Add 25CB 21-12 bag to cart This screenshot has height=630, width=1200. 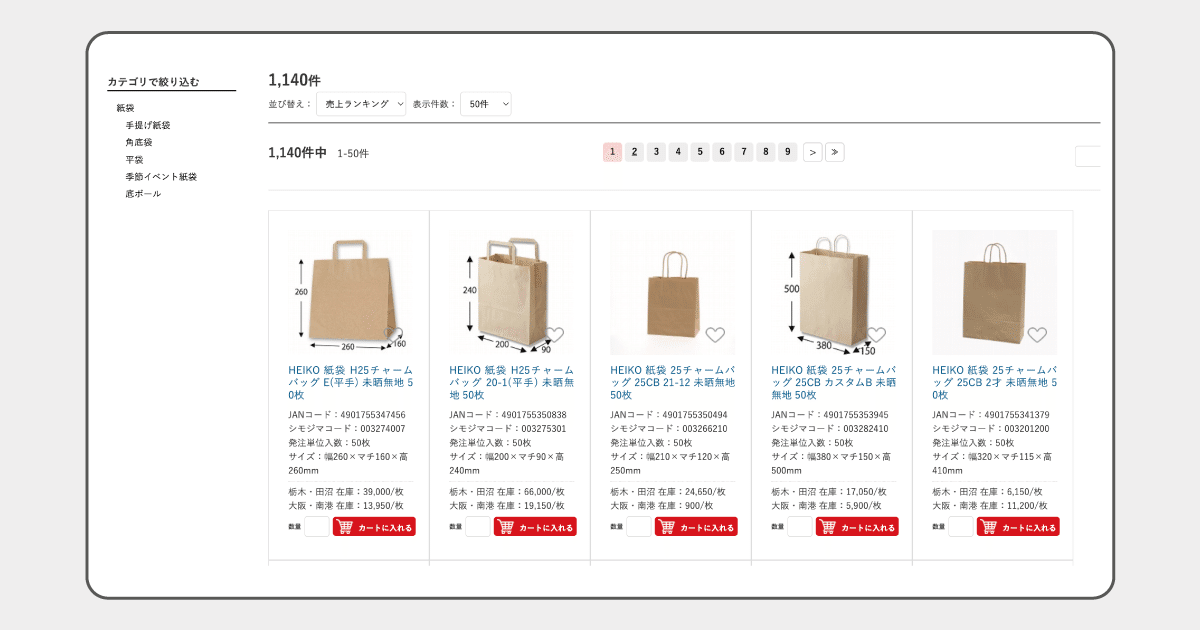[x=696, y=527]
